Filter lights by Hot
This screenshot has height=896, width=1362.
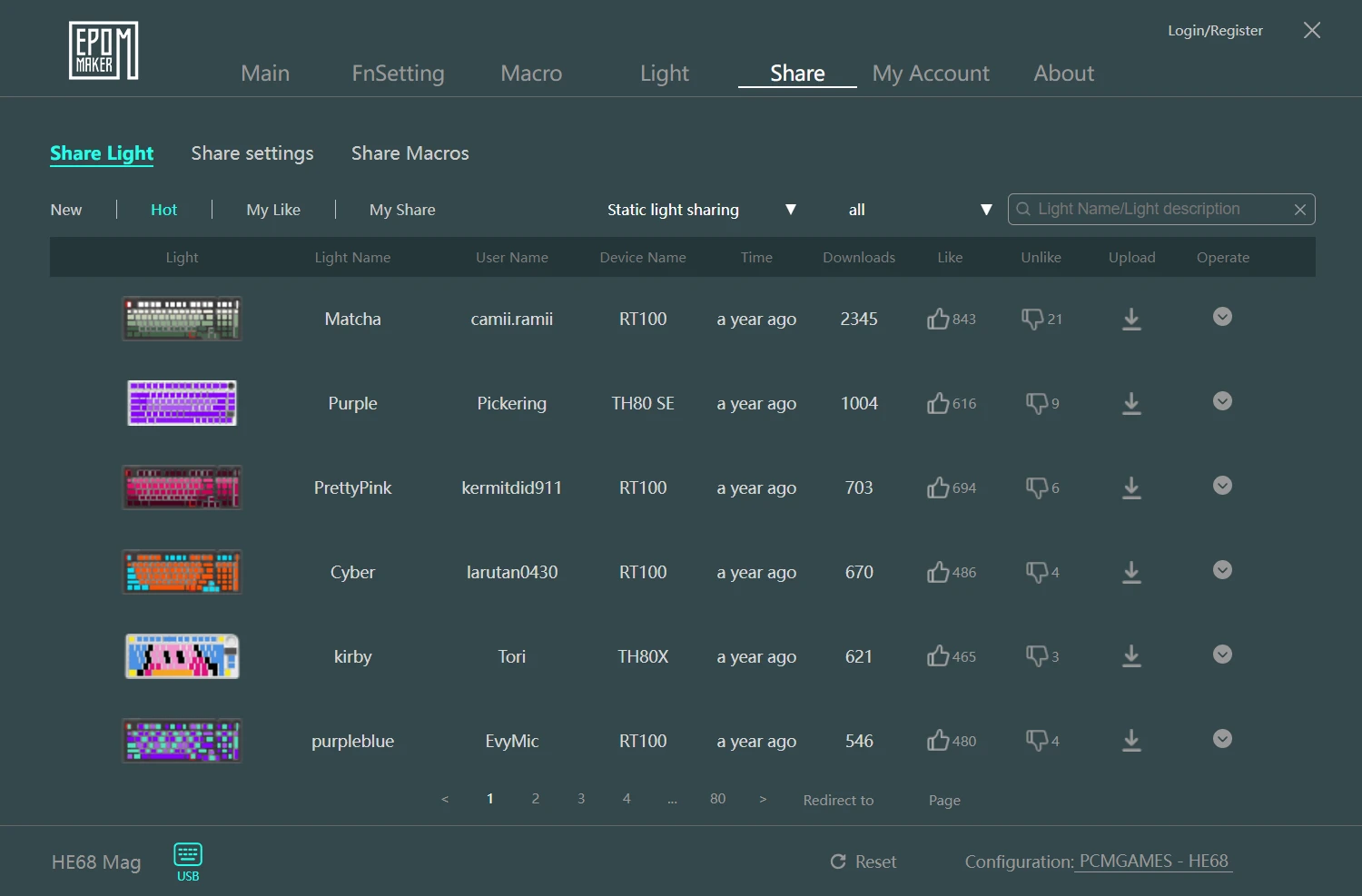(x=164, y=210)
